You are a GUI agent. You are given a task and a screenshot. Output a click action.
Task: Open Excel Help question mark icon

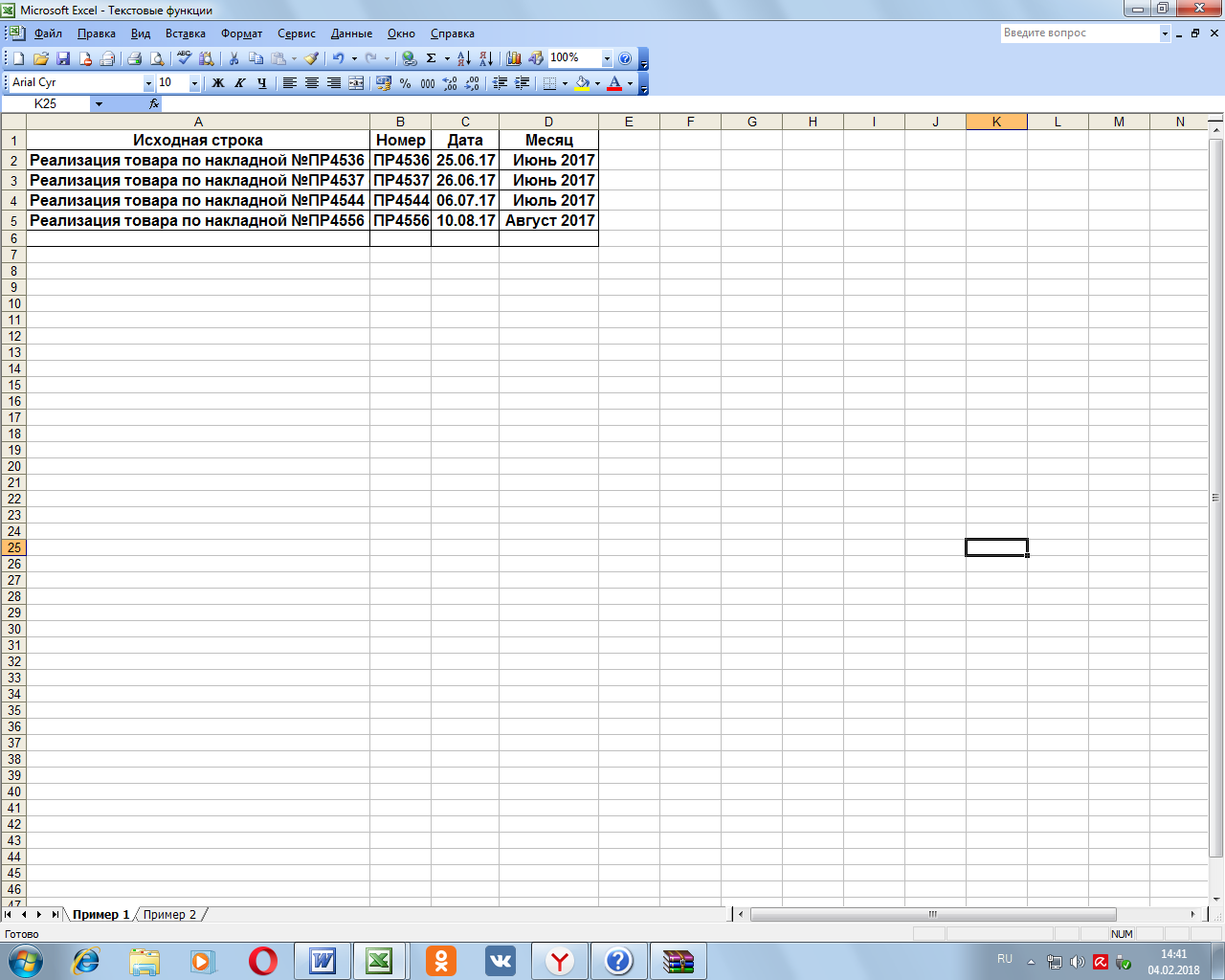625,58
